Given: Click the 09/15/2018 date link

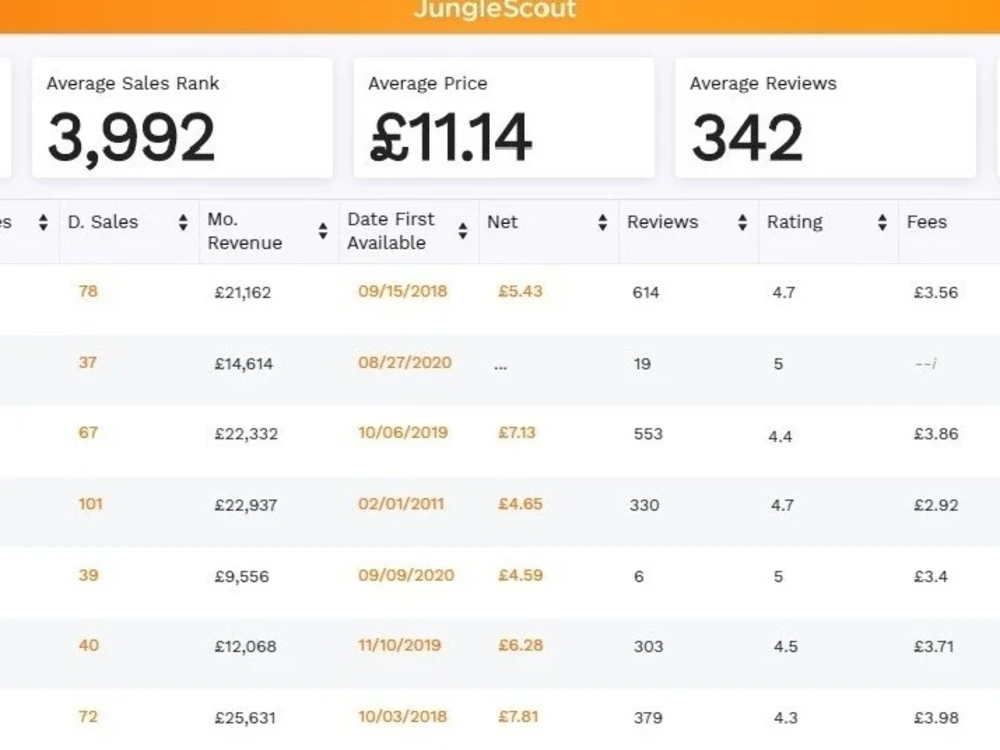Looking at the screenshot, I should tap(402, 291).
